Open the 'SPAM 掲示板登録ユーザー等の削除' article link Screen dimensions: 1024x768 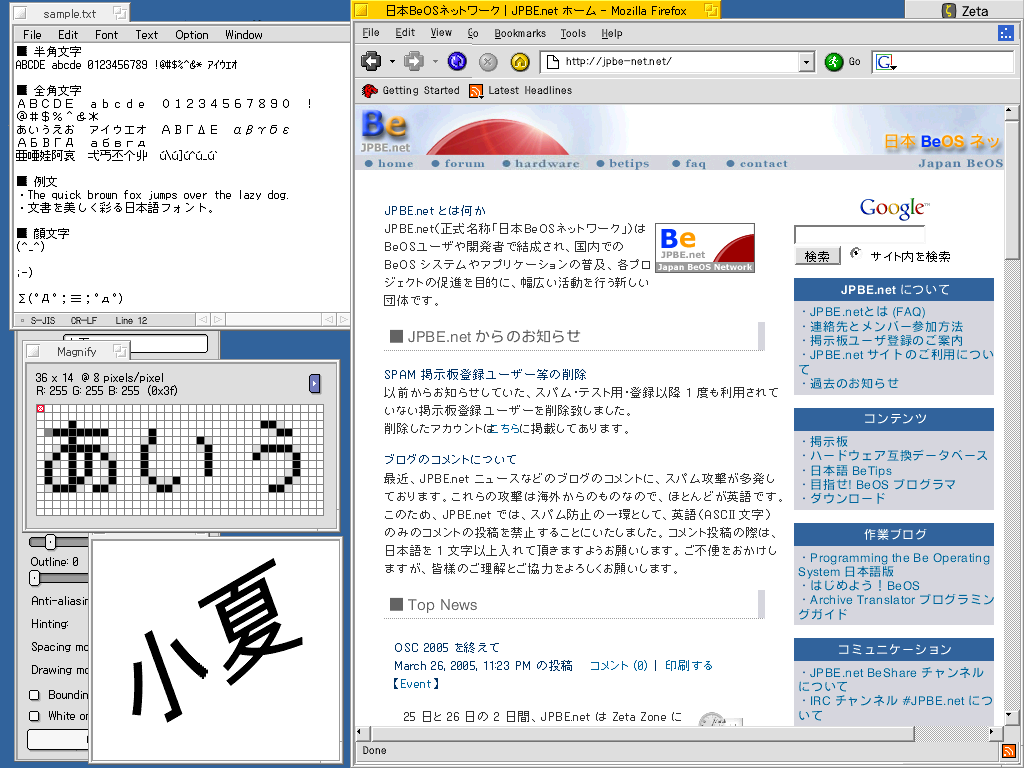[485, 374]
